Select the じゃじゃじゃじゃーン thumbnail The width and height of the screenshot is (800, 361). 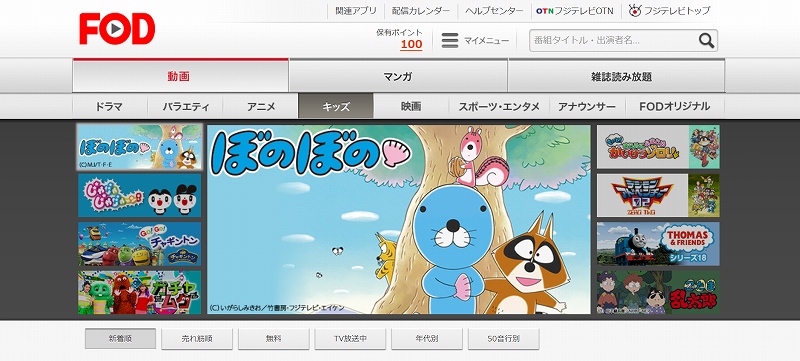click(x=139, y=195)
